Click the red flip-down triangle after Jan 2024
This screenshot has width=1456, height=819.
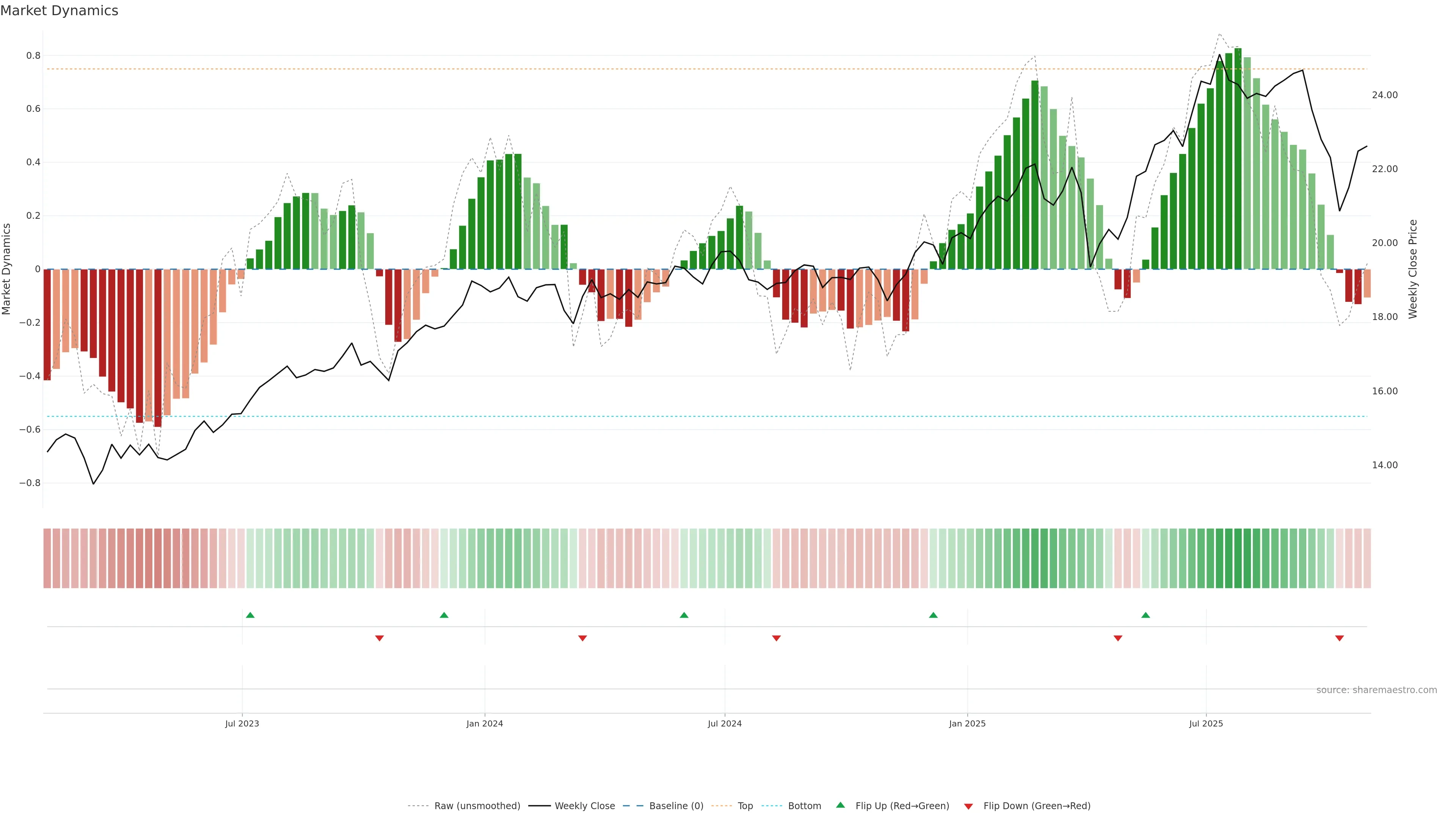[x=582, y=638]
